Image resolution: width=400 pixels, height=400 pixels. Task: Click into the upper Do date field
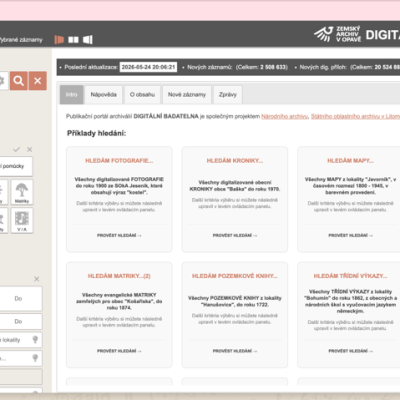pyautogui.click(x=21, y=299)
